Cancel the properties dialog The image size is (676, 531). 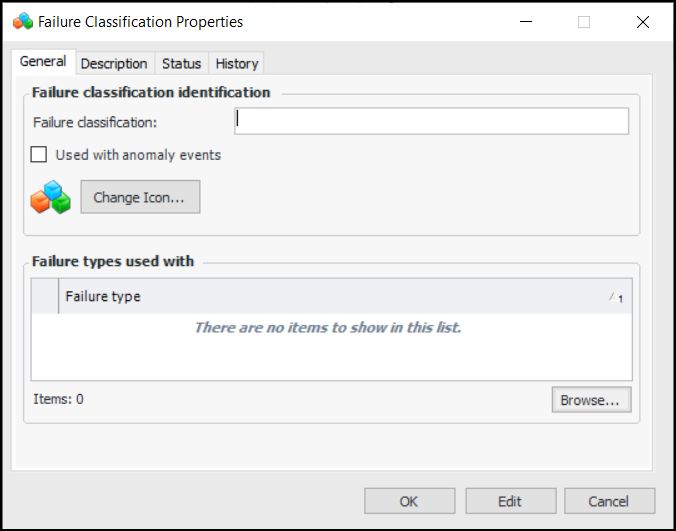click(x=609, y=501)
